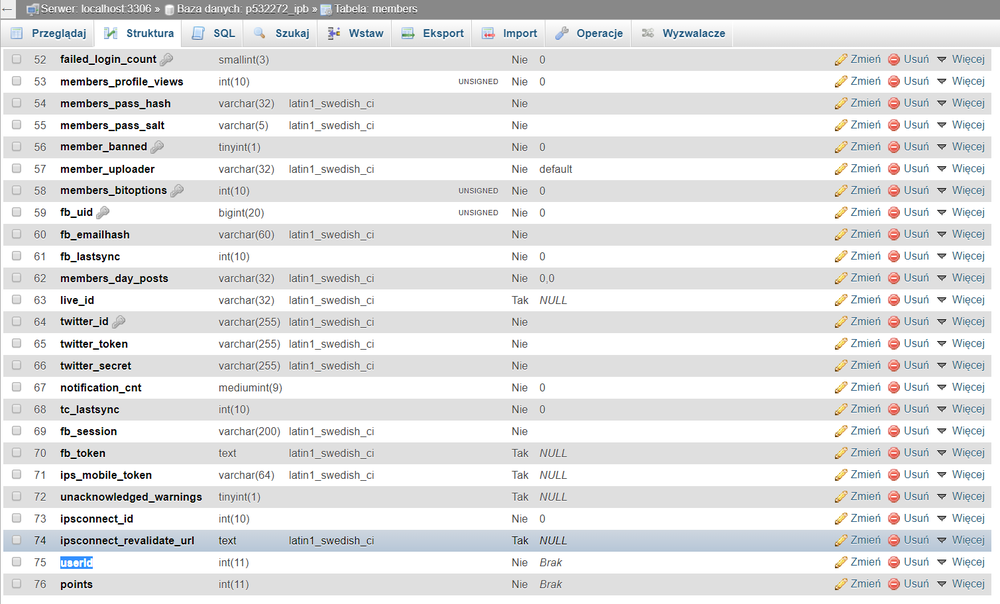This screenshot has width=1000, height=604.
Task: Open the Operacje tab
Action: pos(589,33)
